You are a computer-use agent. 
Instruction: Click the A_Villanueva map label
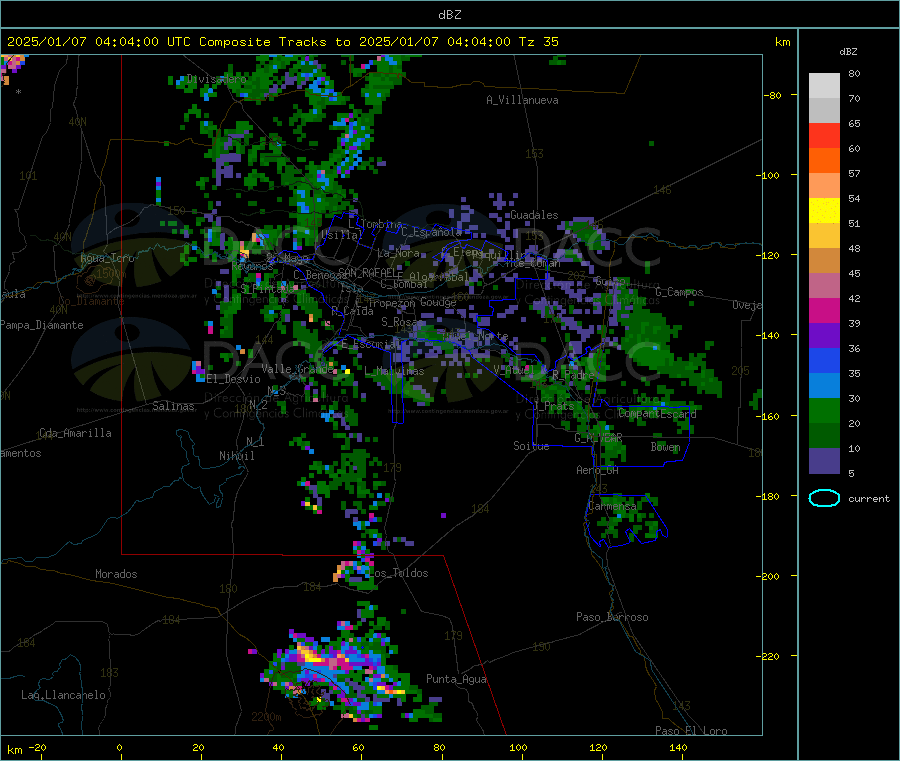tap(522, 100)
